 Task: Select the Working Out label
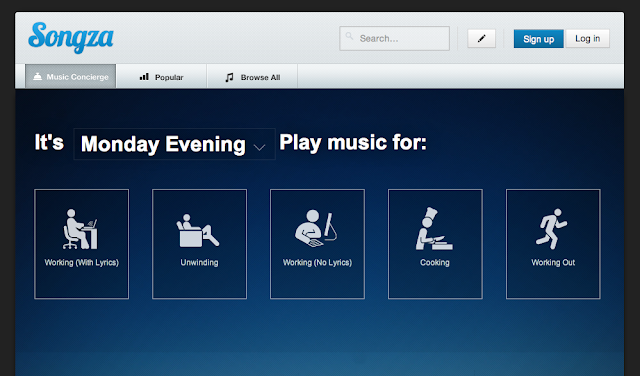pos(553,263)
